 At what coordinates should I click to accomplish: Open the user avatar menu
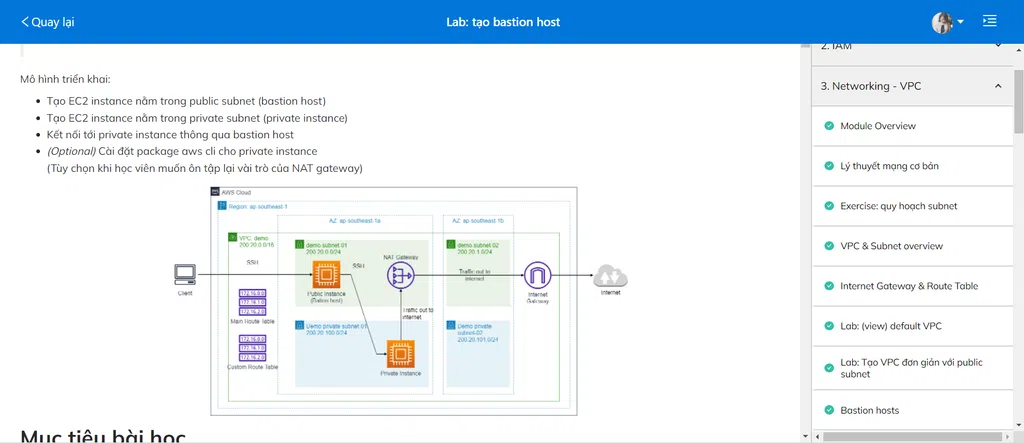pyautogui.click(x=942, y=22)
